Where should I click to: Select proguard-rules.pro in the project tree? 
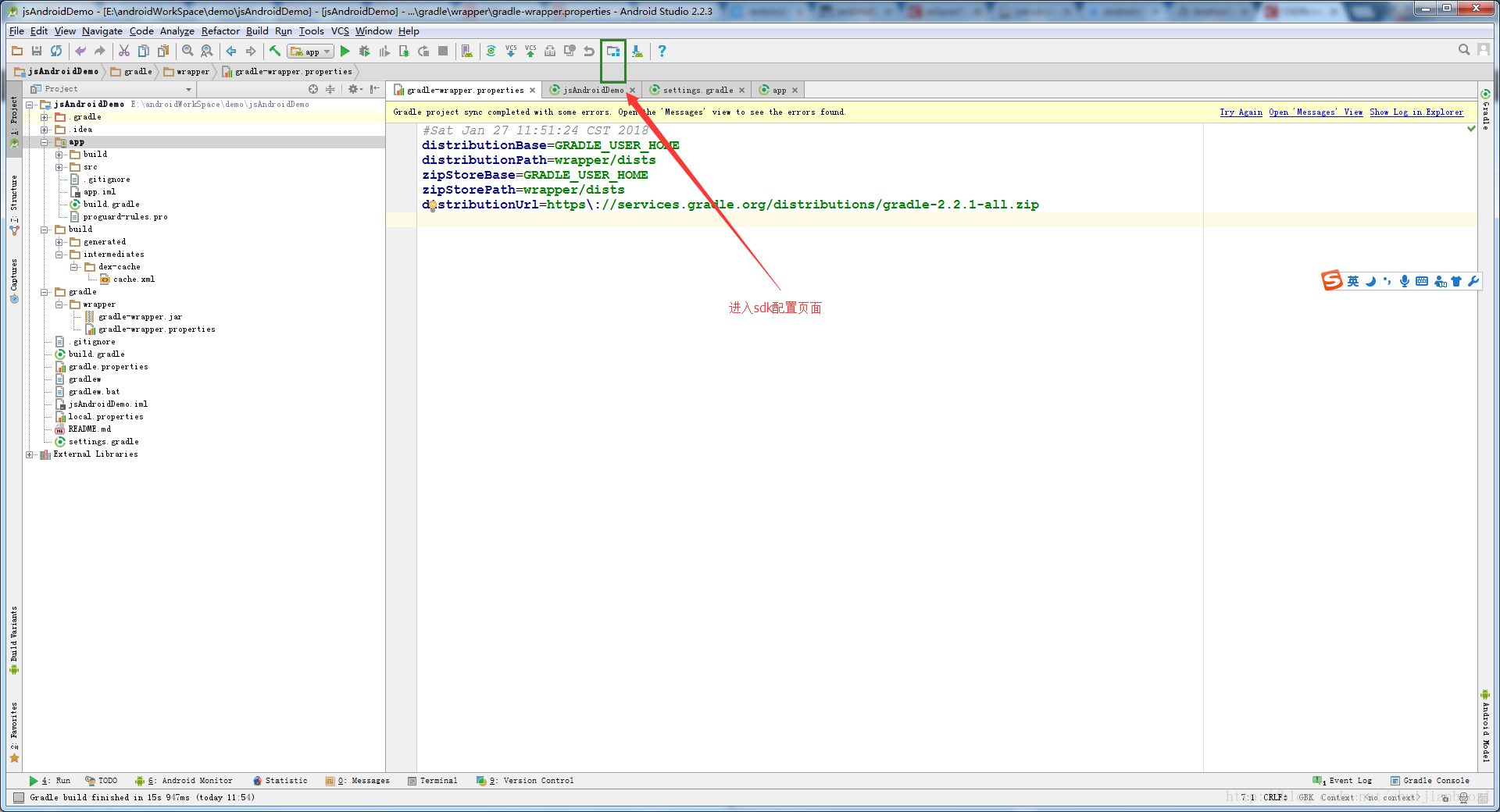click(x=125, y=217)
